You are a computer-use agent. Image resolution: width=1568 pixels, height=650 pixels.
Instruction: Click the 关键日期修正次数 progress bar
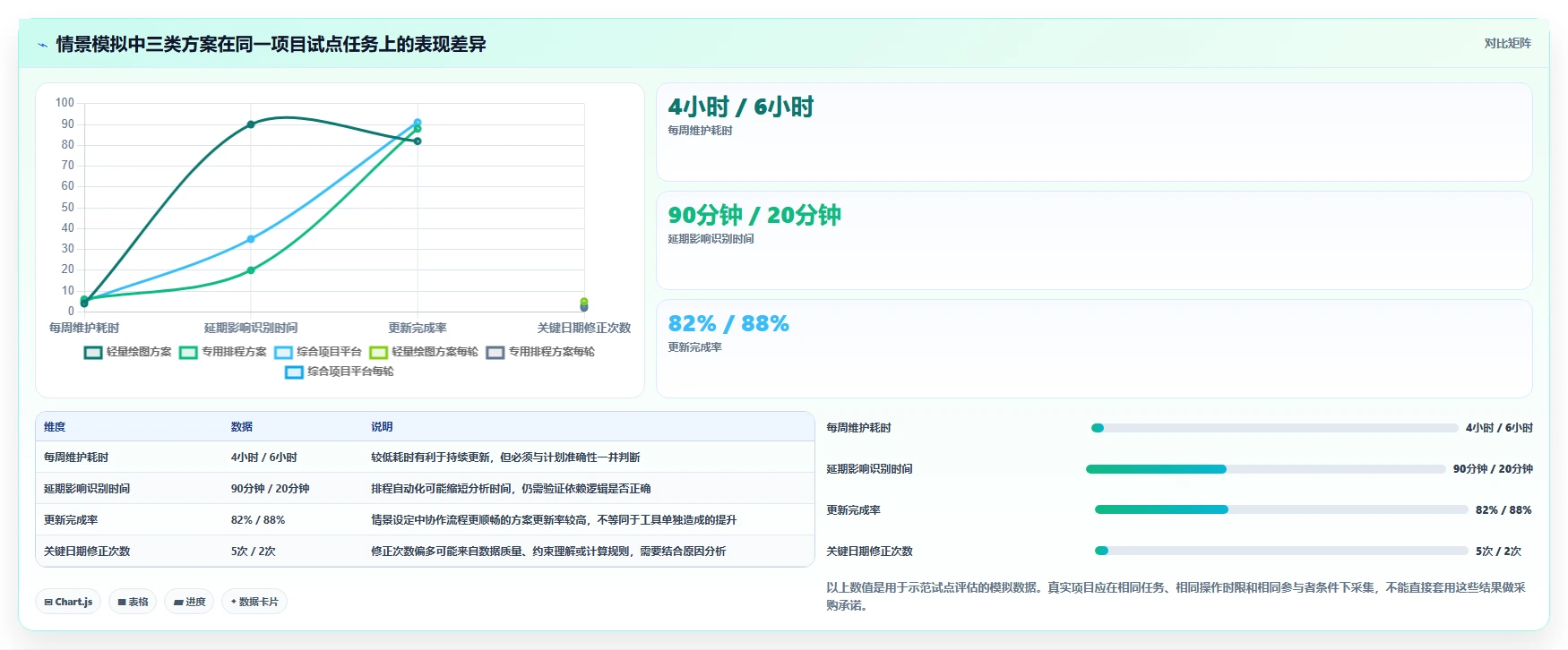coord(1281,551)
